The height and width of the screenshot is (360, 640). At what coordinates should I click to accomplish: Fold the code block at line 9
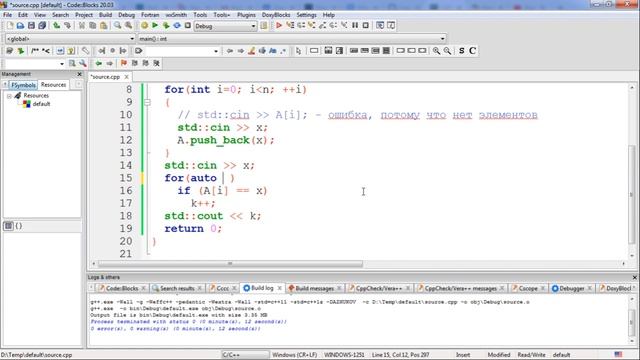click(x=147, y=102)
